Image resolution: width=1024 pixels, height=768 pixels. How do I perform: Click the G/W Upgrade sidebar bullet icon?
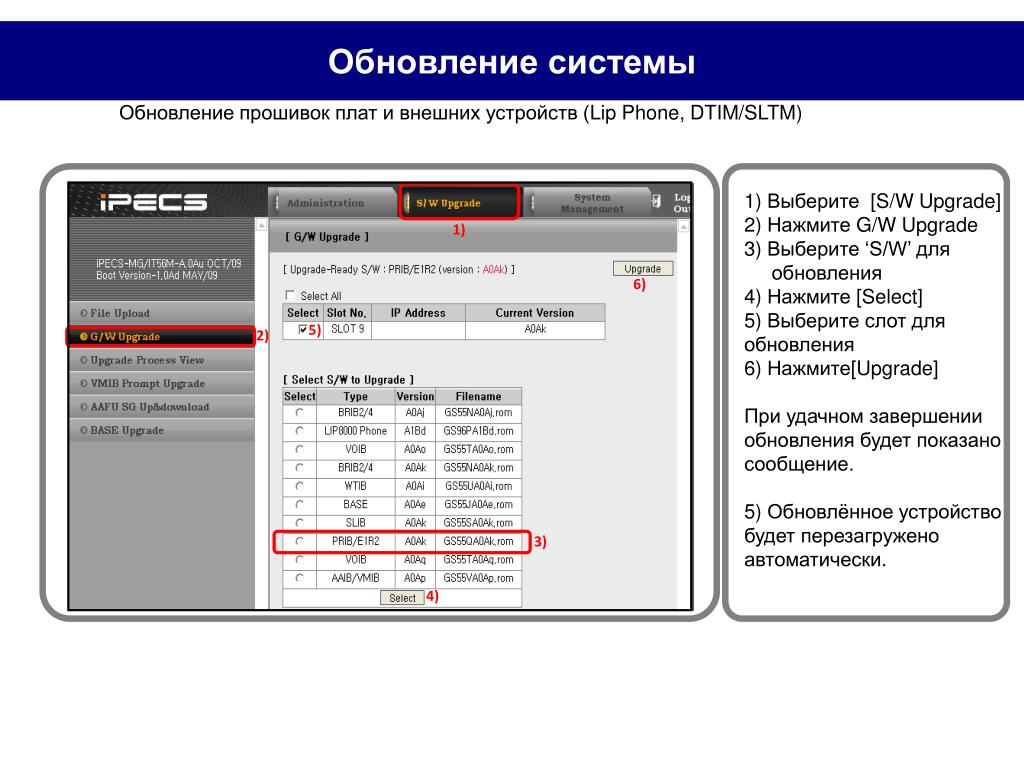coord(84,337)
